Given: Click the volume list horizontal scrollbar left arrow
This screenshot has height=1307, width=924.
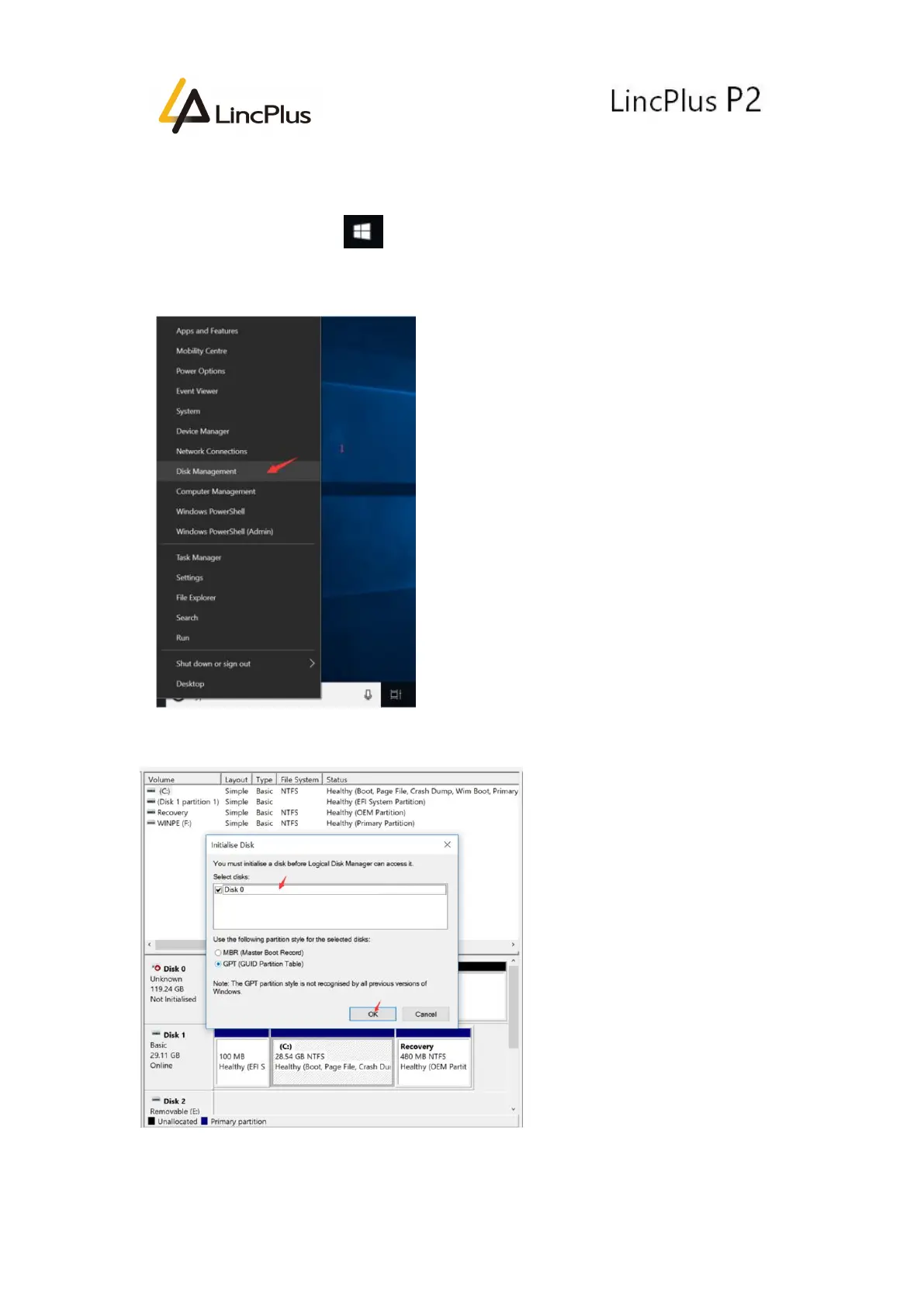Looking at the screenshot, I should (149, 945).
